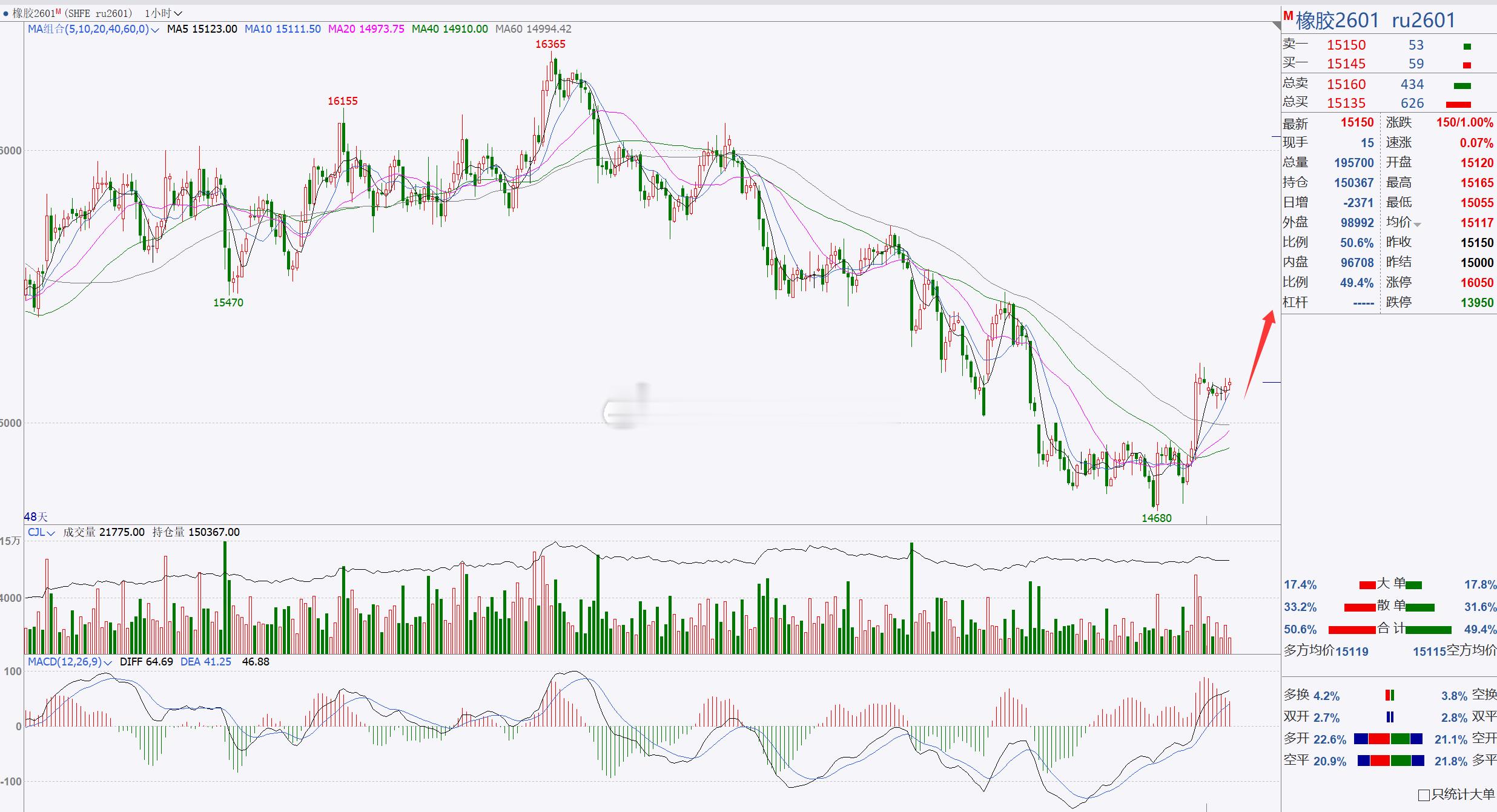Click the green bar icon next to 卖一
Screen dimensions: 1497x812
tap(1467, 46)
